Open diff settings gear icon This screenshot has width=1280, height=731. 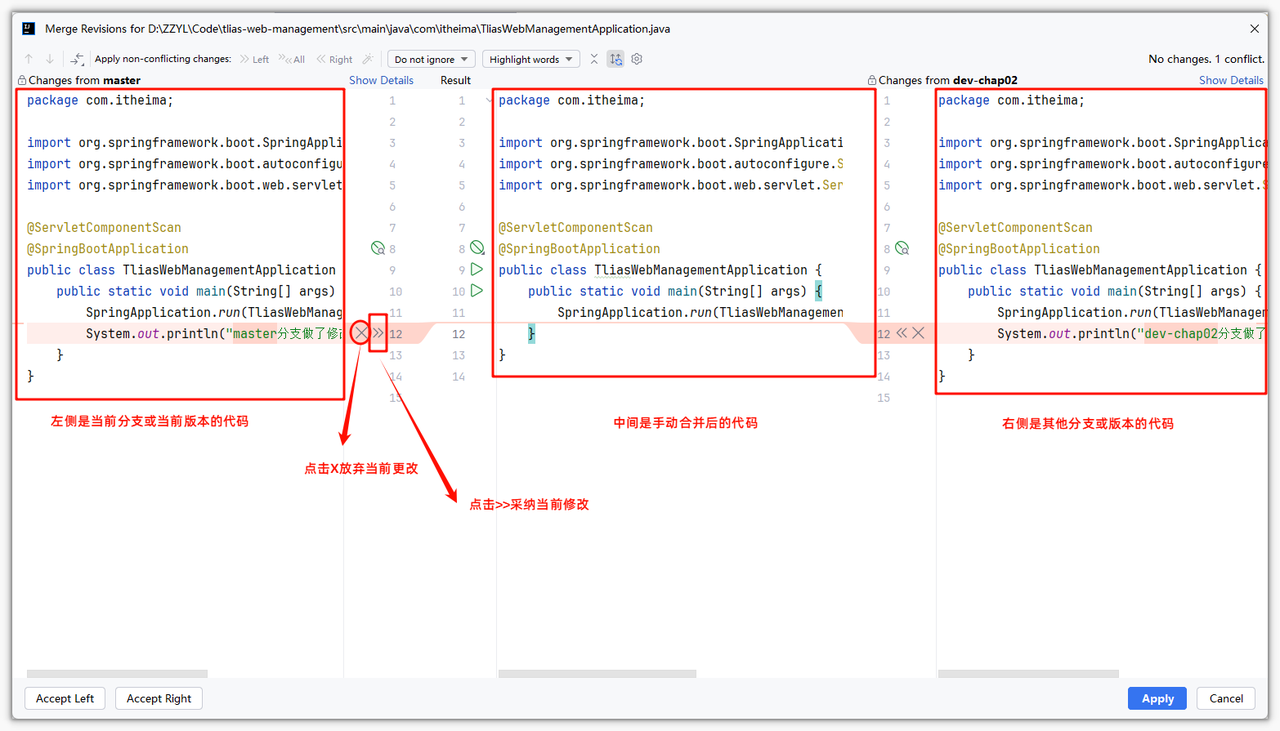637,60
